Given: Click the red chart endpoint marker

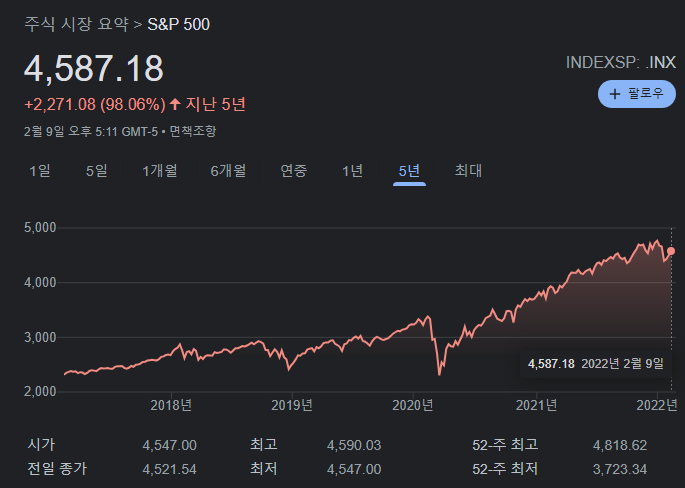Looking at the screenshot, I should click(x=671, y=251).
